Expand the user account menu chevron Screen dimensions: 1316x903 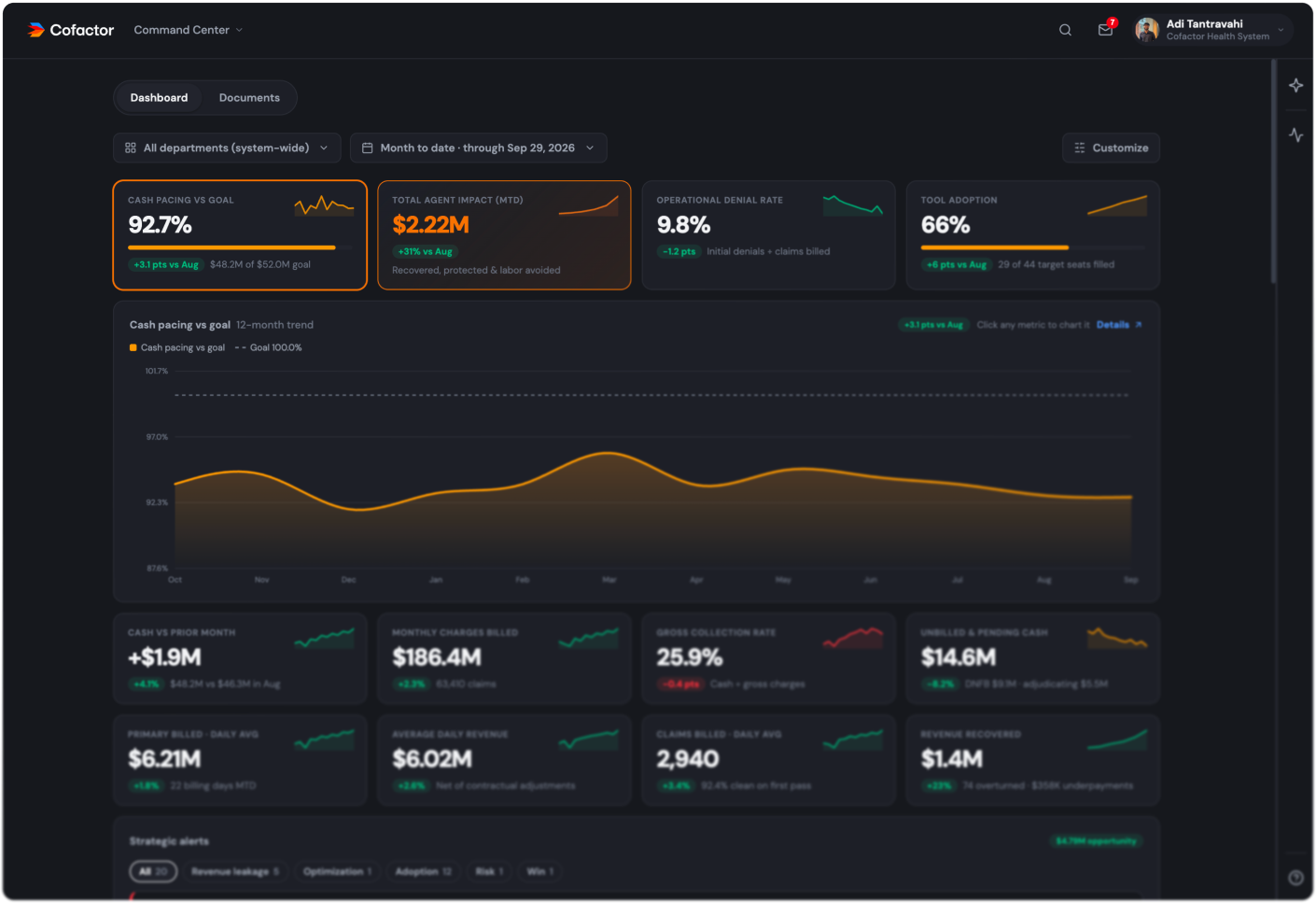click(1281, 30)
